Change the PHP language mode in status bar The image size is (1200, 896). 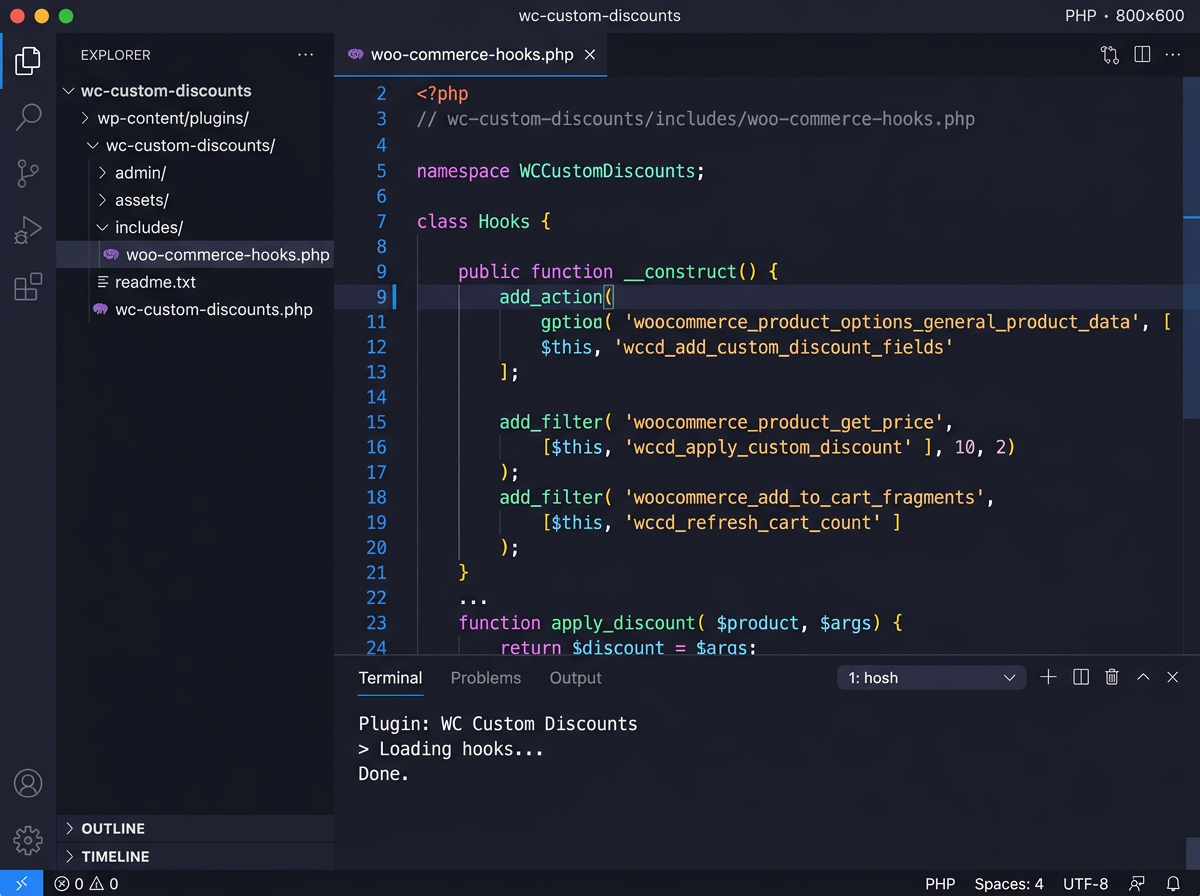(x=939, y=884)
